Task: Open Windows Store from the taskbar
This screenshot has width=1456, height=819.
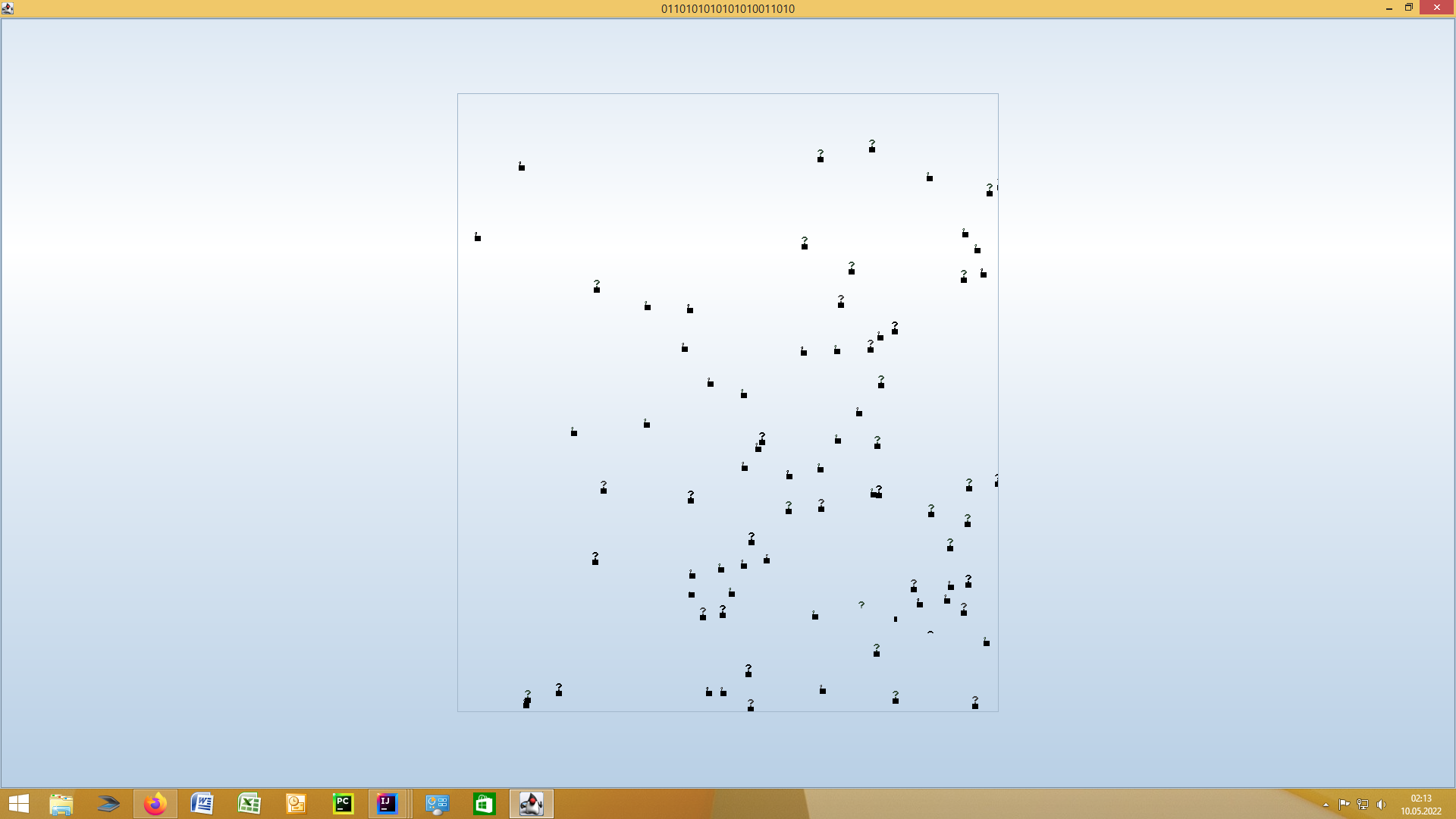Action: (484, 804)
